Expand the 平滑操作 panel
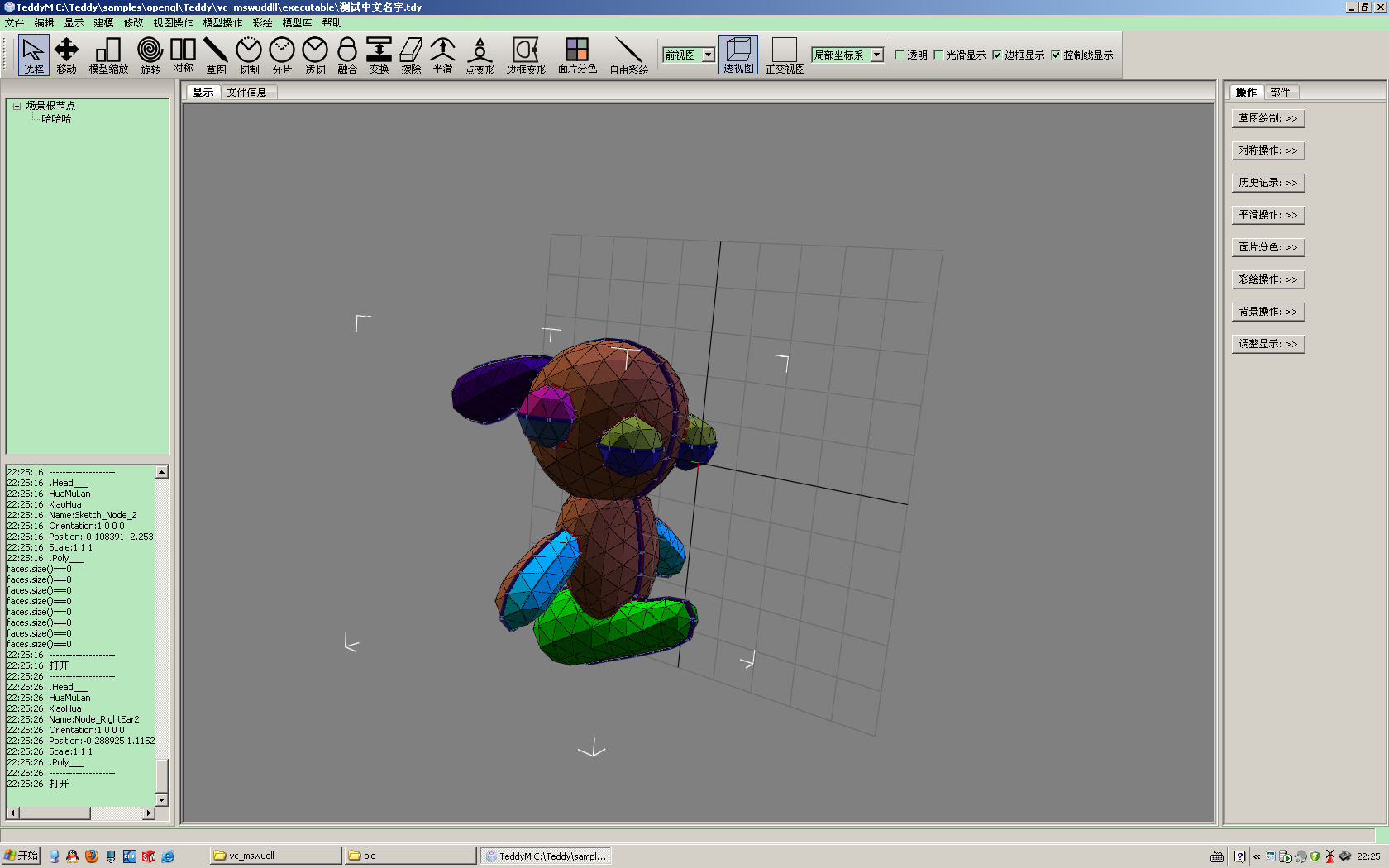 1268,215
